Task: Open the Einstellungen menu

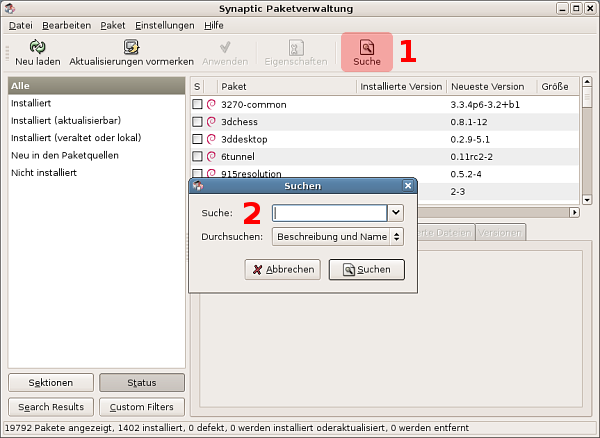Action: tap(165, 25)
